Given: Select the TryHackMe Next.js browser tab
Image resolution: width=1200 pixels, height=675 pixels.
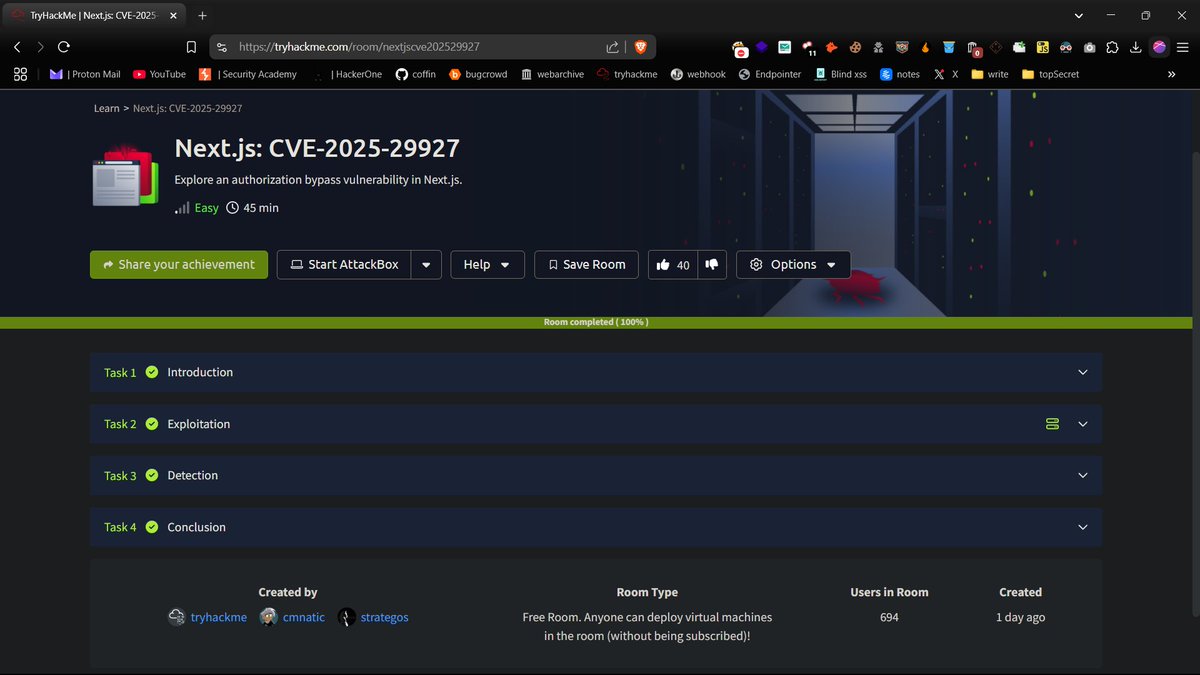Looking at the screenshot, I should (95, 16).
